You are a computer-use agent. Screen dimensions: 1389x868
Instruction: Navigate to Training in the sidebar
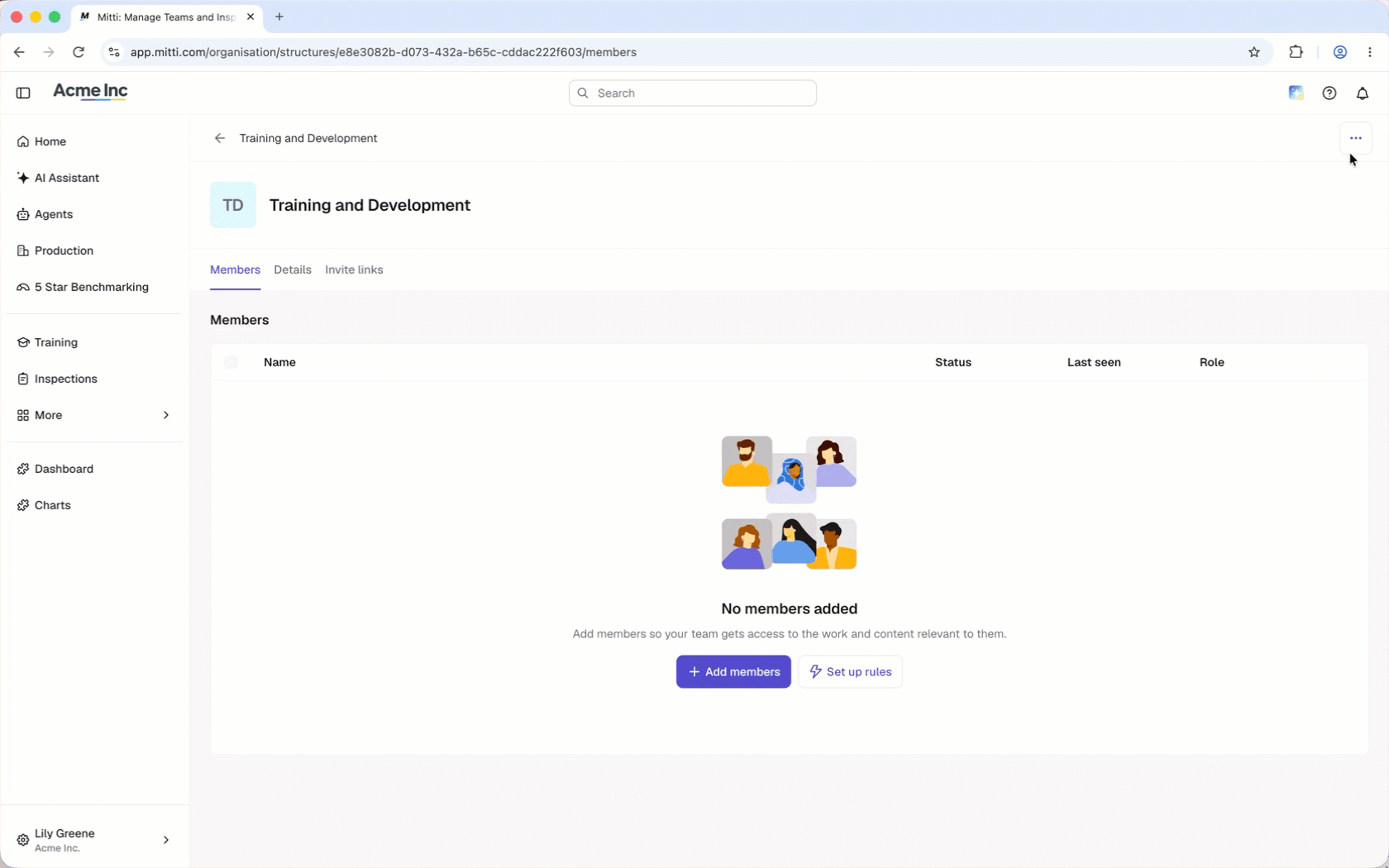(x=47, y=342)
